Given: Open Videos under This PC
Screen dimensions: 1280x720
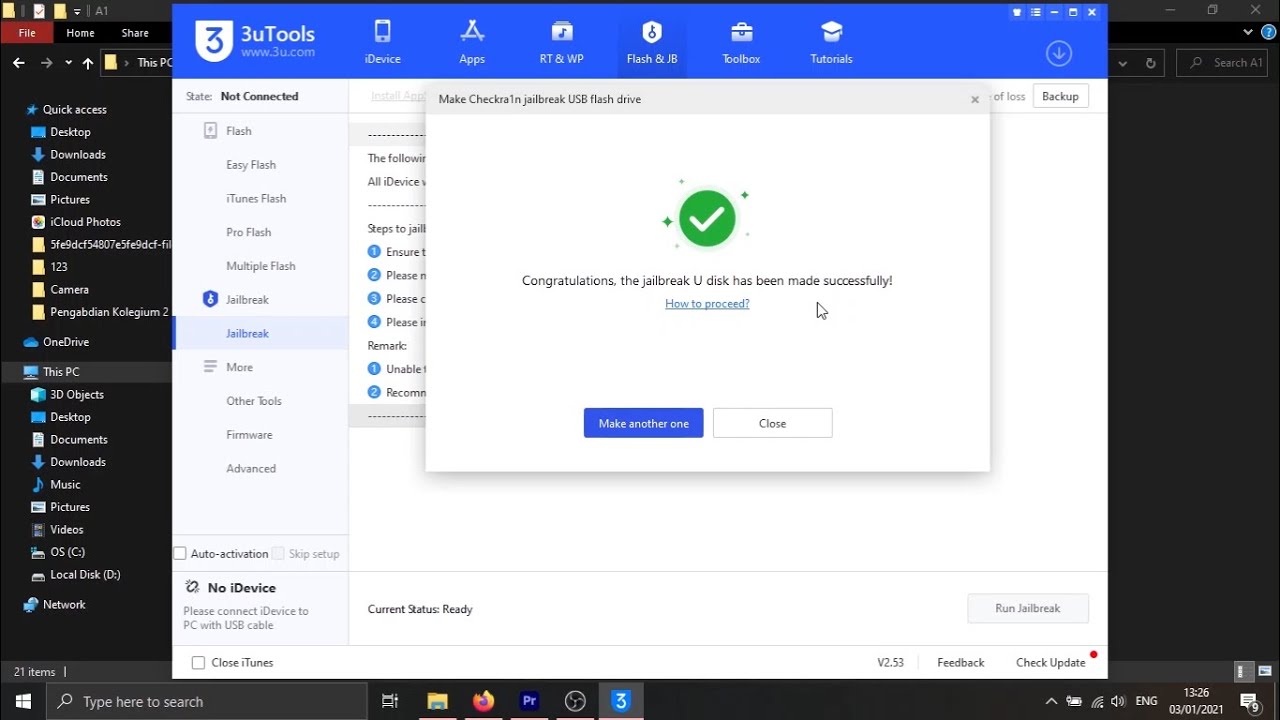Looking at the screenshot, I should (x=67, y=530).
